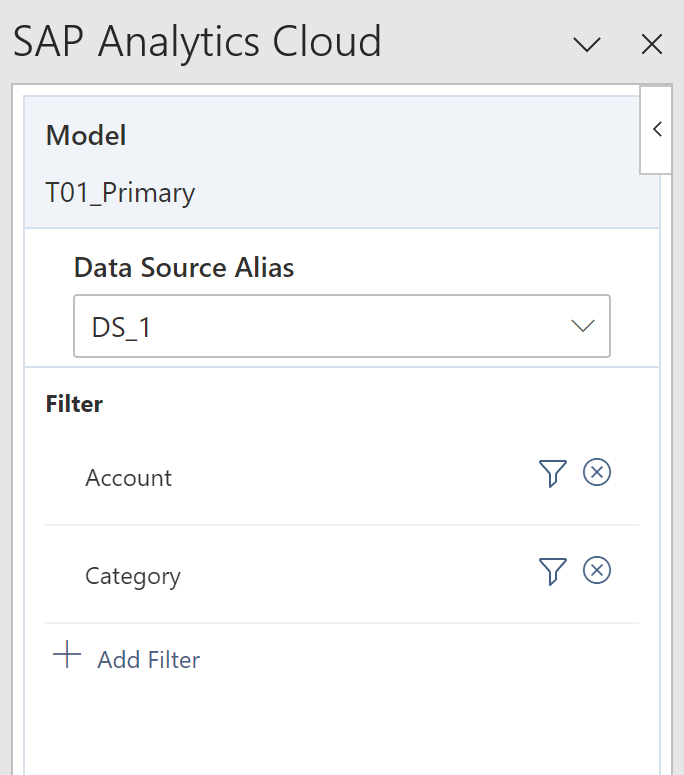Screen dimensions: 684x775
Task: Select the DS_1 combo box field
Action: coord(342,326)
